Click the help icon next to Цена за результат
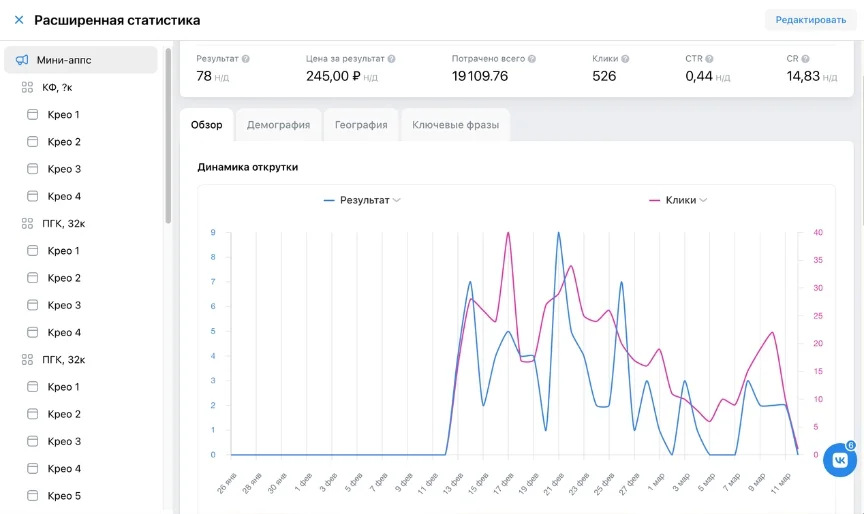The image size is (864, 514). (391, 59)
